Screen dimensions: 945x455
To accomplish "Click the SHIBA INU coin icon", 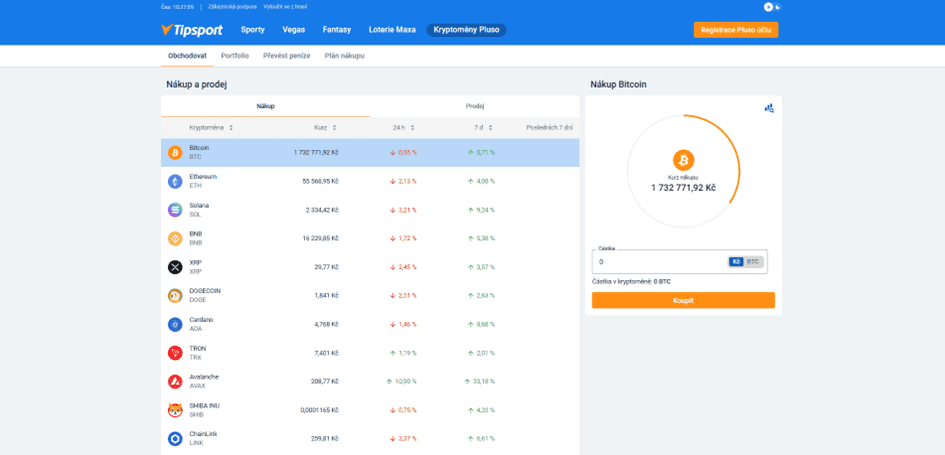I will (x=175, y=410).
